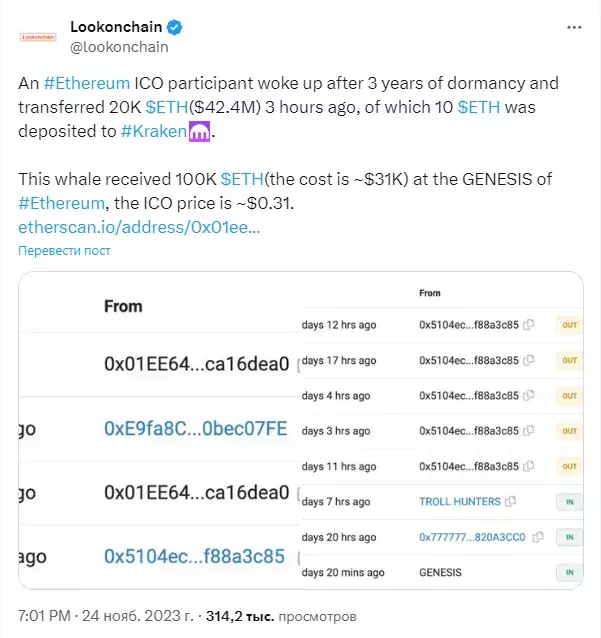Copy address icon on days 12 hrs row
Screen dimensions: 601x638
pos(529,325)
